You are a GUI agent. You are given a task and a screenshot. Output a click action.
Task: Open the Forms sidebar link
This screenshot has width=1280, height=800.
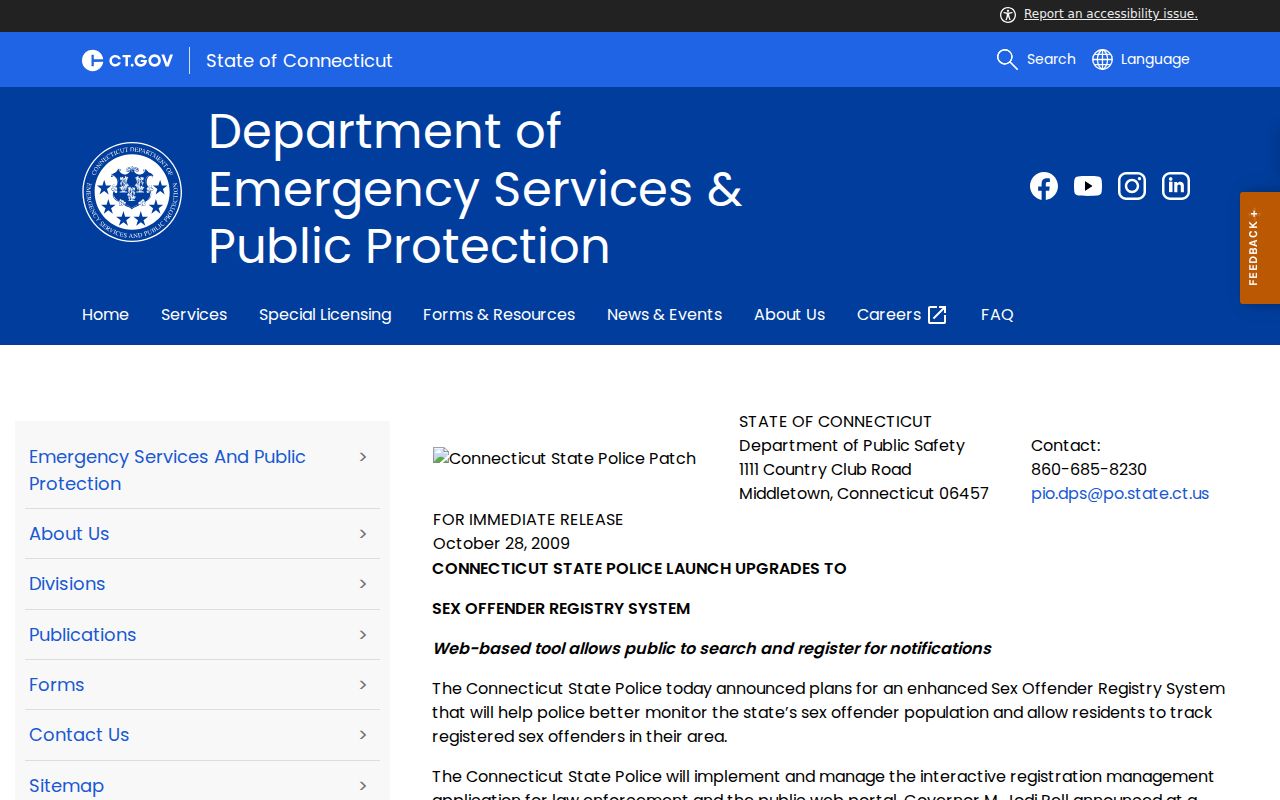[x=56, y=685]
